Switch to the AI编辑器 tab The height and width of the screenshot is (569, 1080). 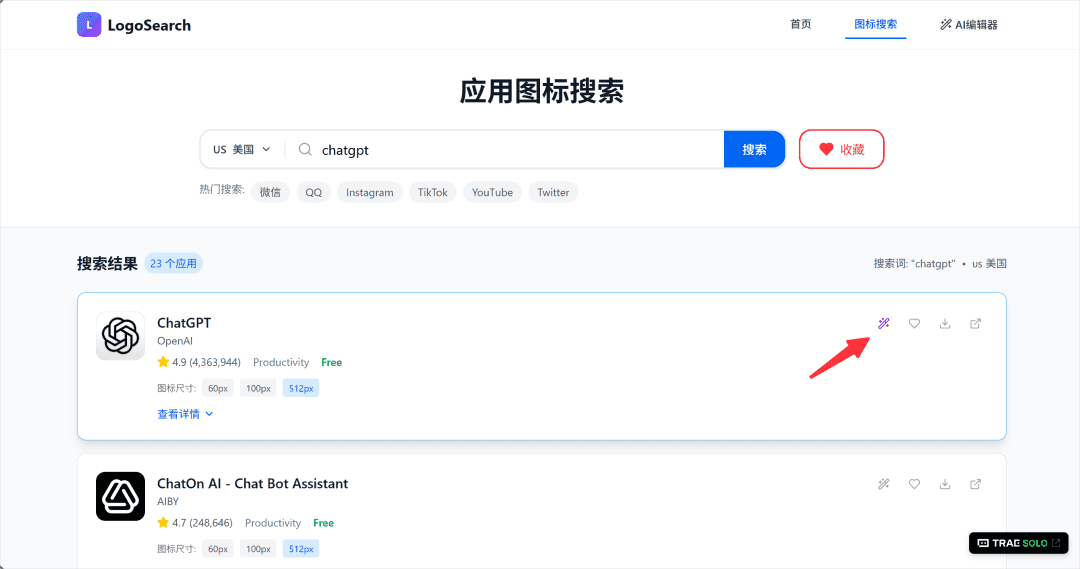pos(968,25)
